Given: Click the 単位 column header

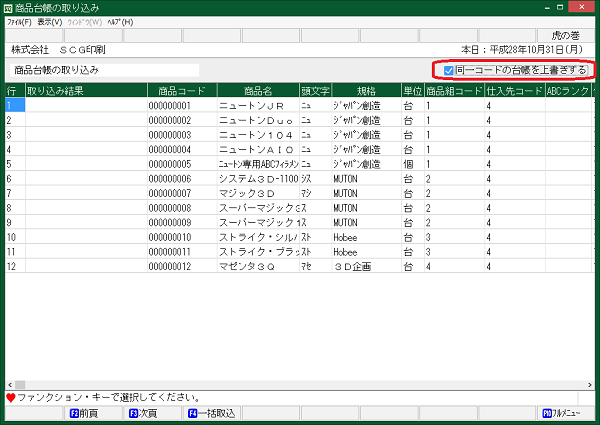Looking at the screenshot, I should (x=413, y=91).
